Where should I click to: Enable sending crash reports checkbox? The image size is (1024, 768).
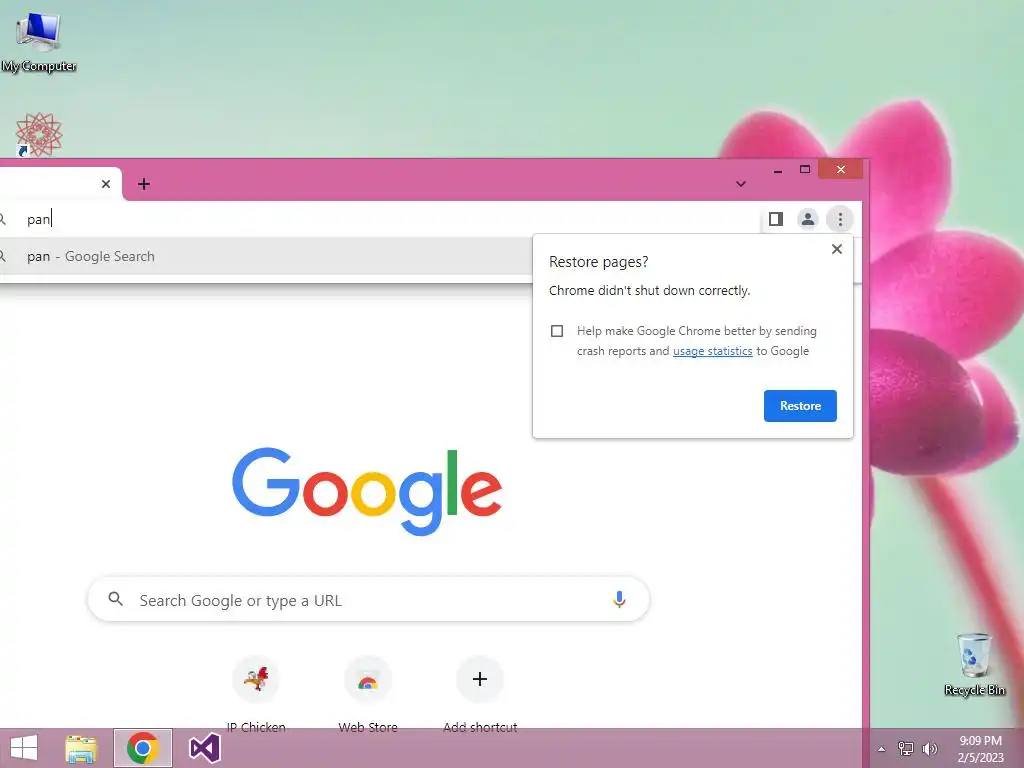557,331
